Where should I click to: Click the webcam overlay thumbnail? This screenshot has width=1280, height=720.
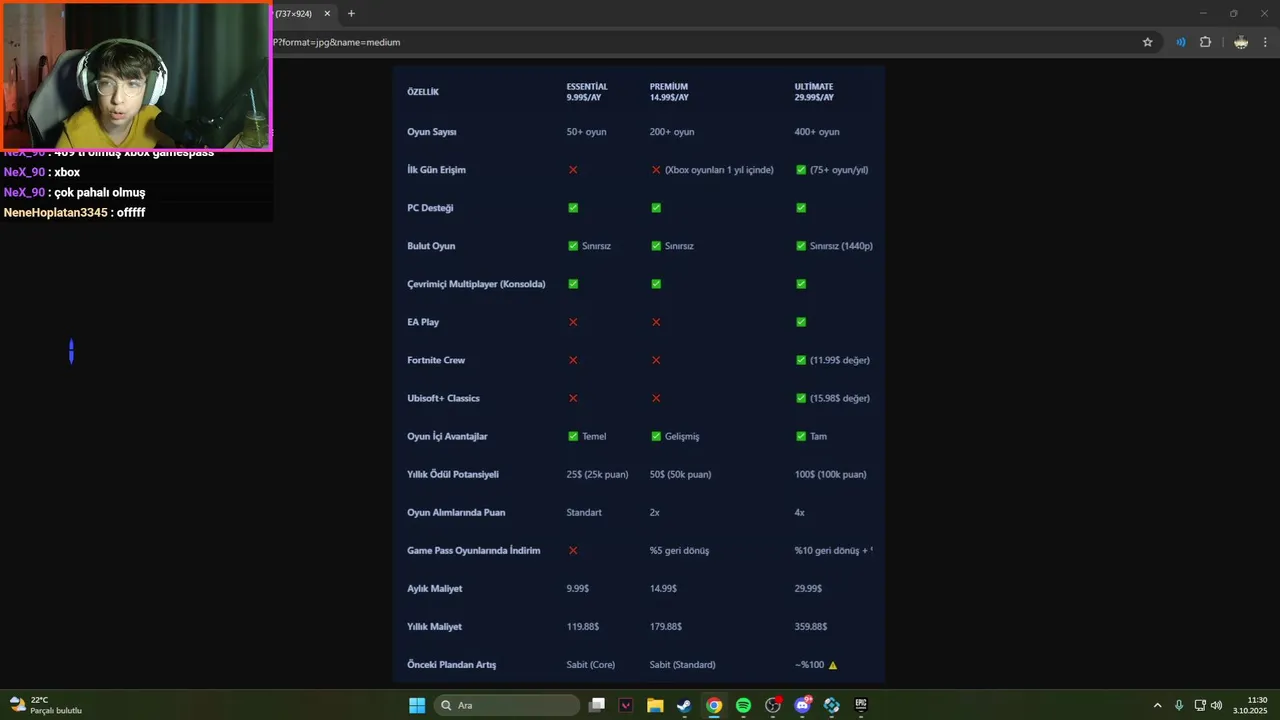coord(136,76)
